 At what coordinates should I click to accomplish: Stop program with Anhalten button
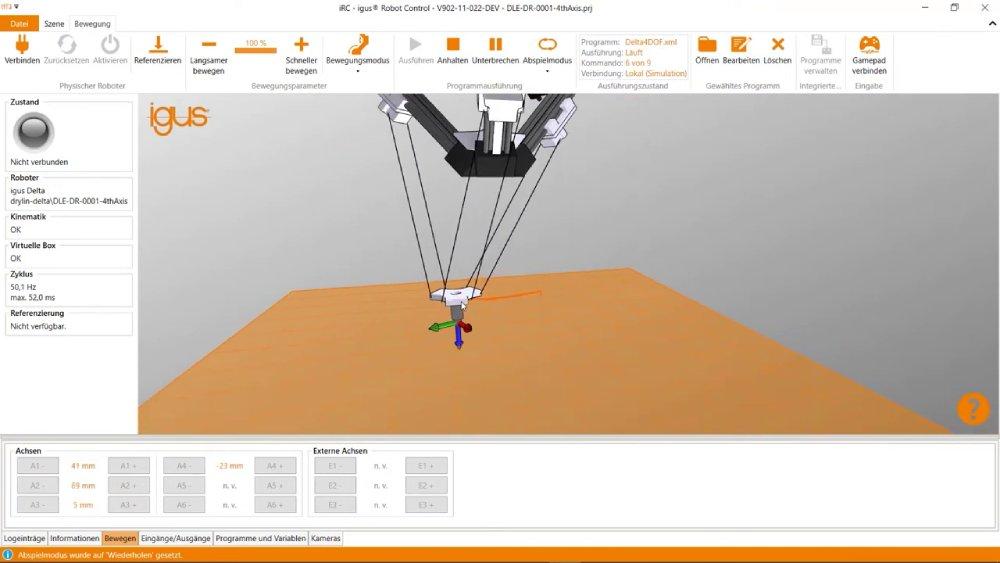point(452,45)
